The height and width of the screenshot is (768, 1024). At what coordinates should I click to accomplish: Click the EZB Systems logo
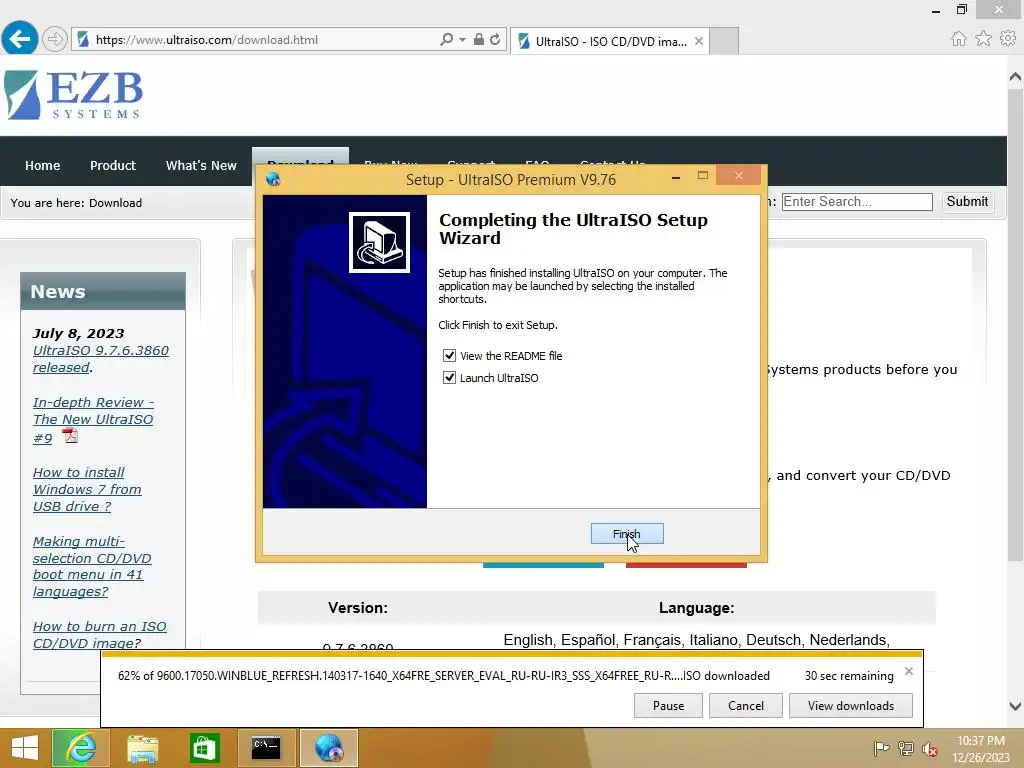click(x=73, y=95)
